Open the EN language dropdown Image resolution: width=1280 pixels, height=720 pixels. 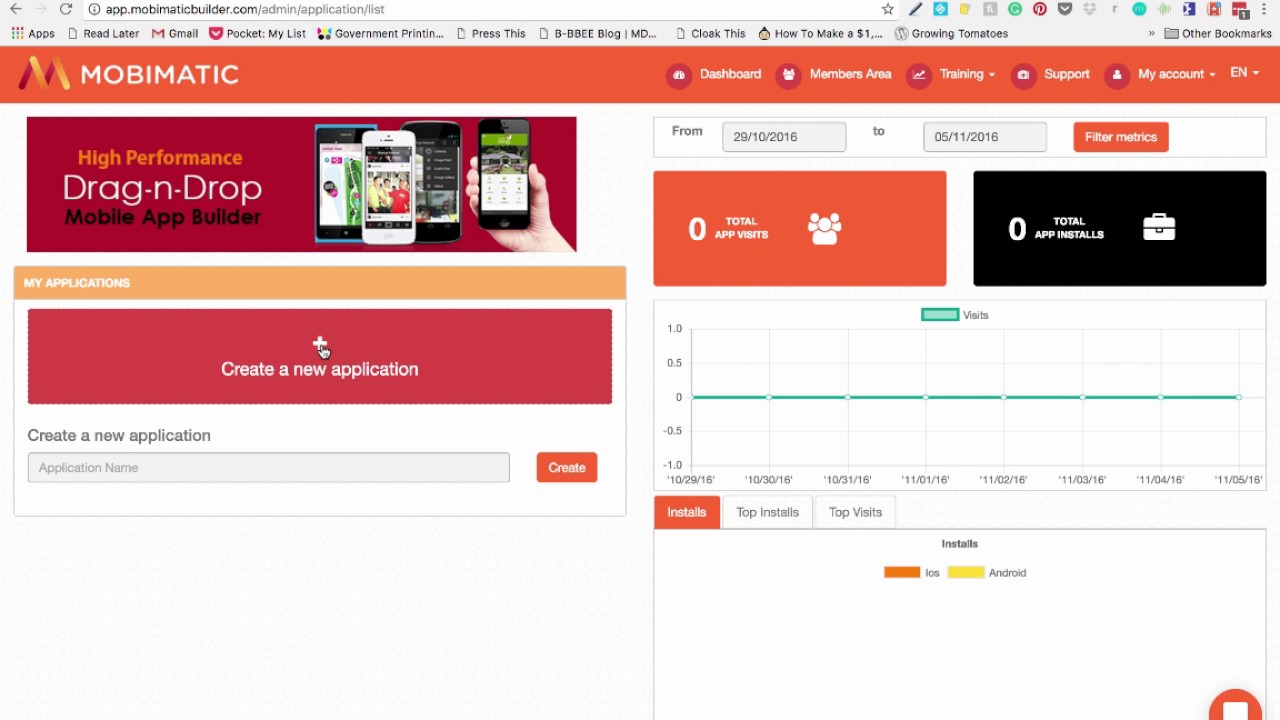click(1244, 73)
